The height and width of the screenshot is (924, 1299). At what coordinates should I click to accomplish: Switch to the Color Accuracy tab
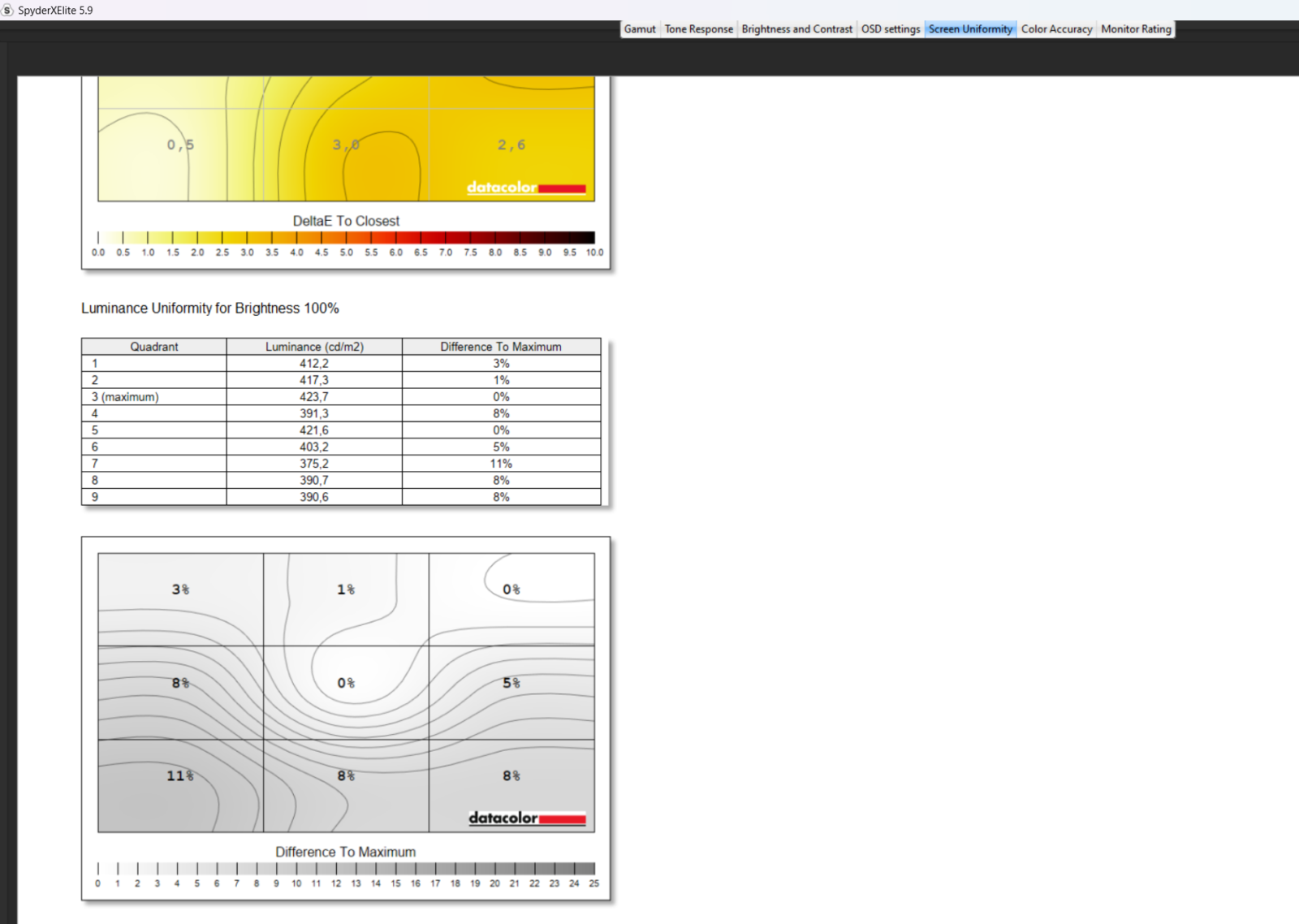pos(1056,29)
